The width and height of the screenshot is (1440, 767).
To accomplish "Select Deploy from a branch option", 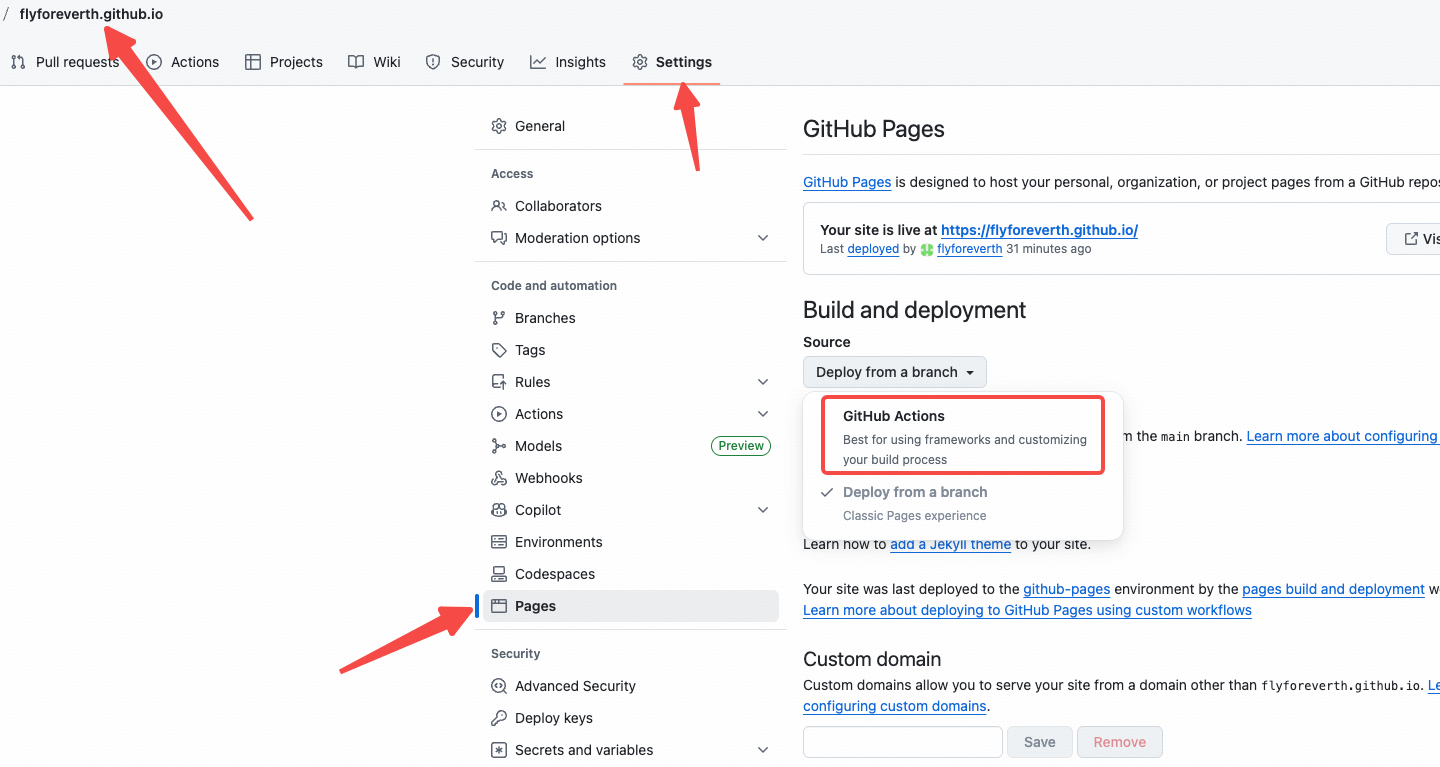I will point(963,504).
